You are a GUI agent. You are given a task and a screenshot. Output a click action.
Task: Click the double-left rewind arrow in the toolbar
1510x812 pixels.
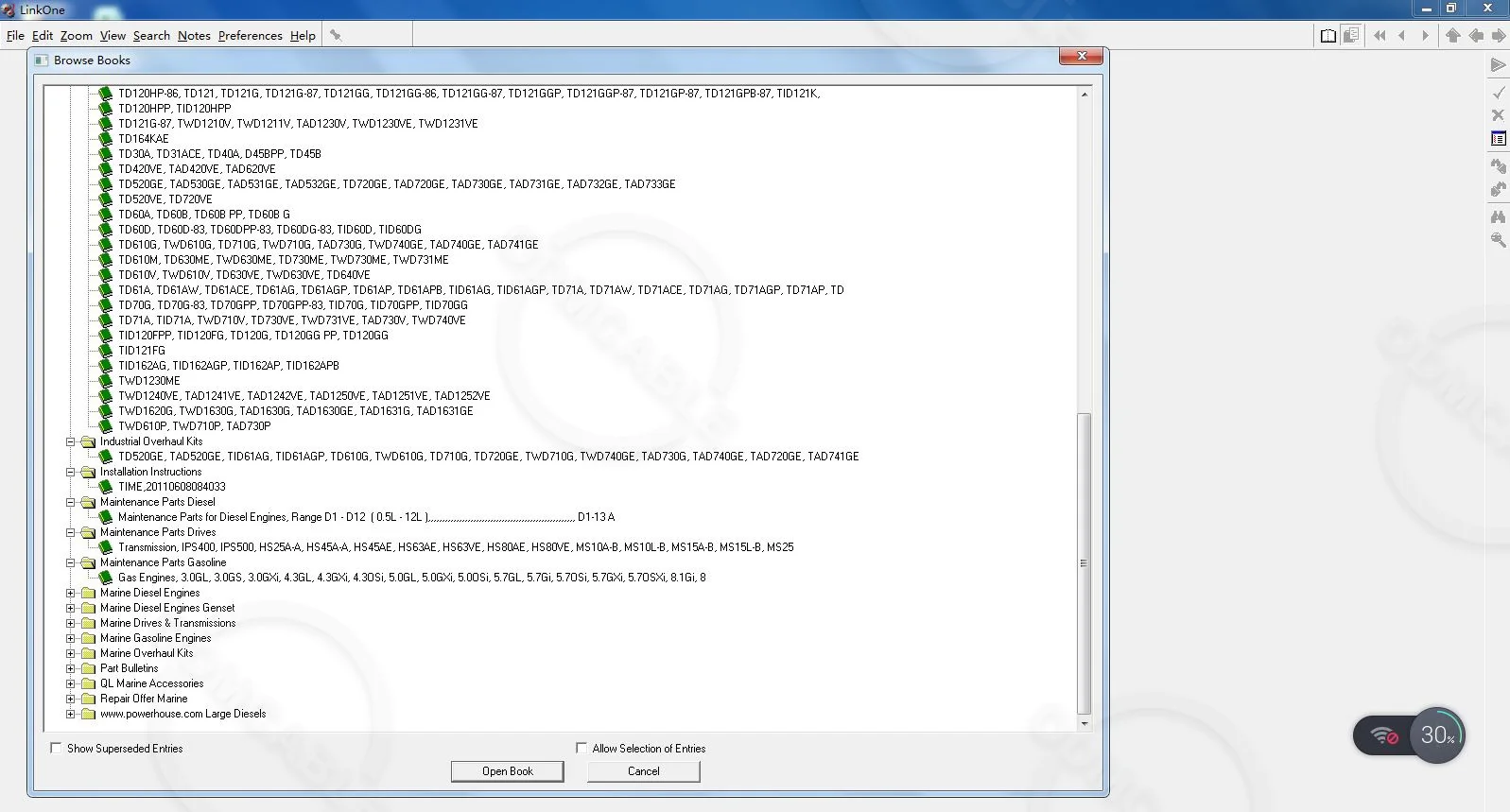[x=1380, y=36]
